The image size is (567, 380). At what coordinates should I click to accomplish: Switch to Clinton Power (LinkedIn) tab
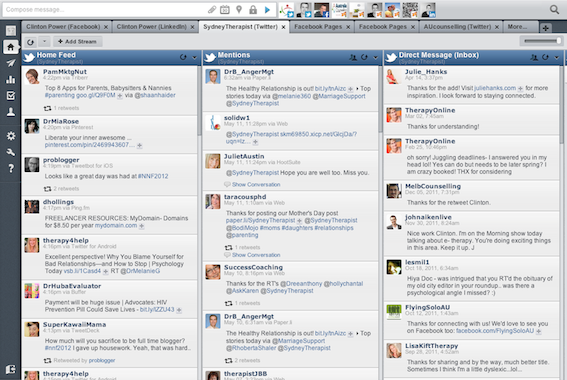(x=152, y=27)
